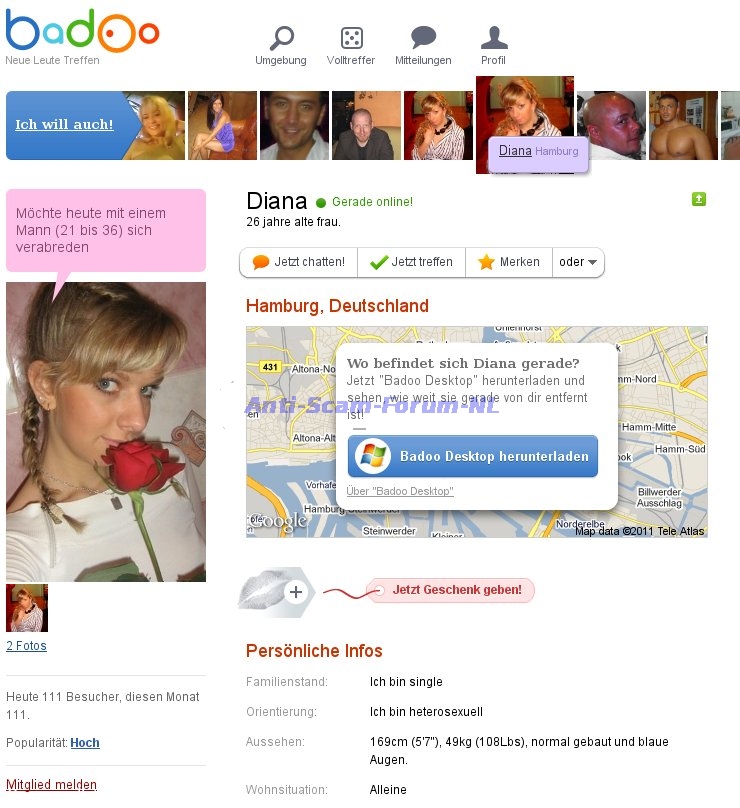The image size is (740, 808).
Task: Click the 'Hoch' popularity link
Action: (85, 743)
